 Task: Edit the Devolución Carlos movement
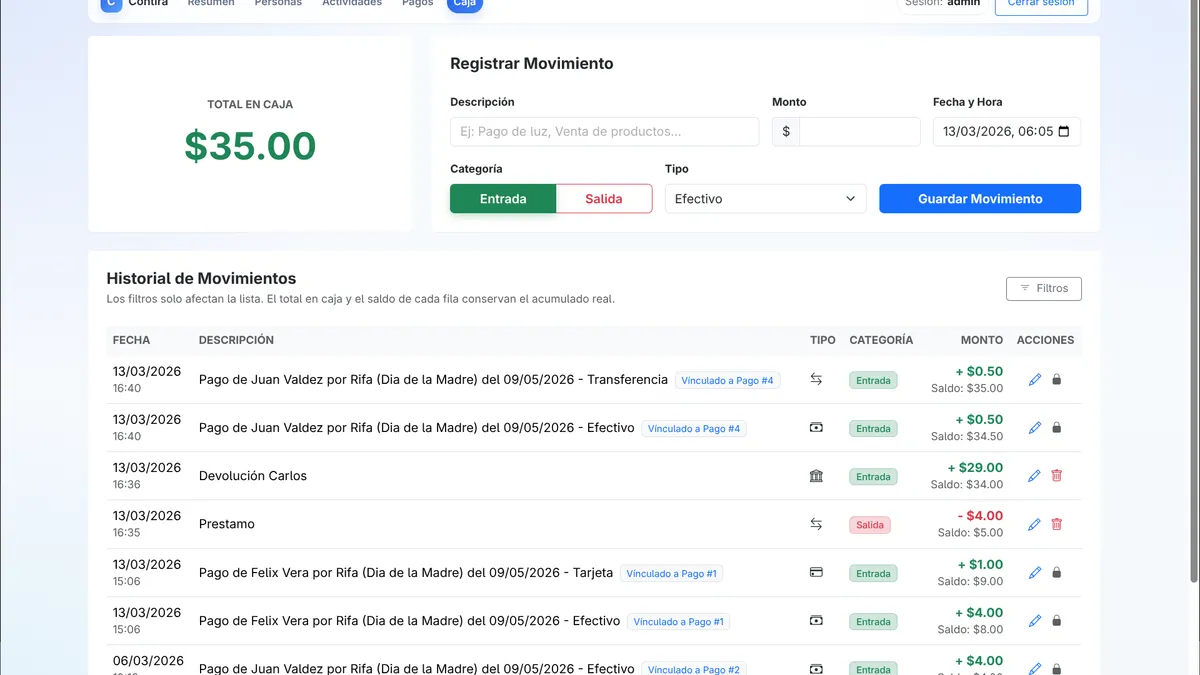[x=1034, y=476]
